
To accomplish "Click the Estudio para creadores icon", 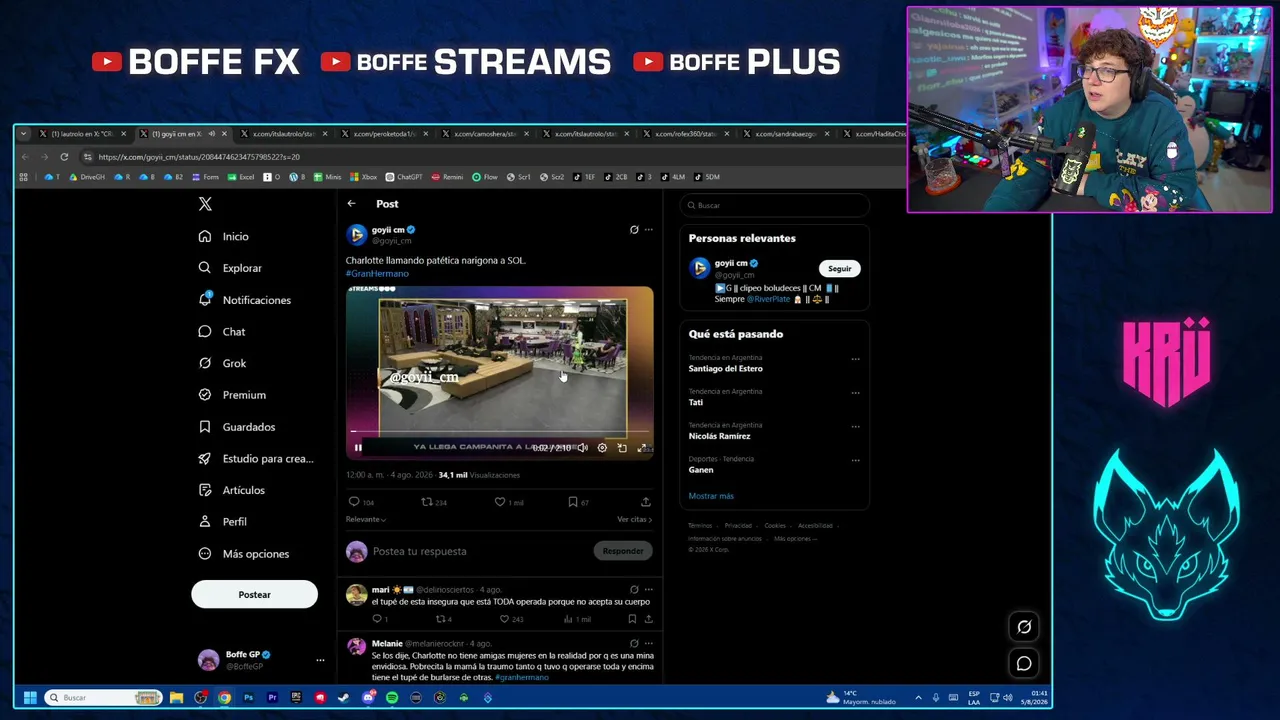I will pyautogui.click(x=205, y=458).
